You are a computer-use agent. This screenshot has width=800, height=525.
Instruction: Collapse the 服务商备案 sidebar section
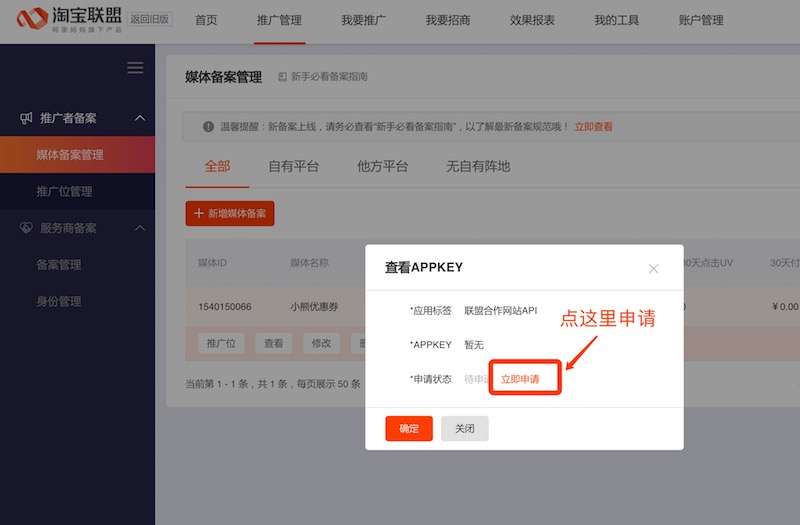point(140,228)
